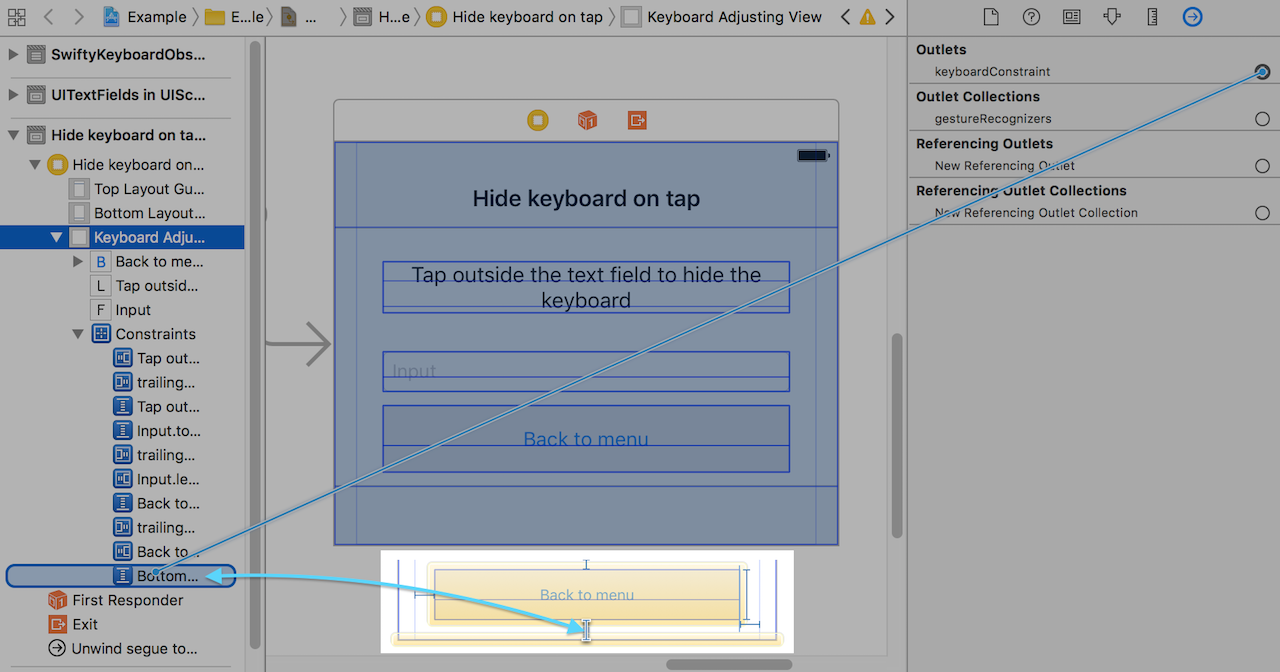Open the yellow folder breadcrumb segment

[x=234, y=17]
